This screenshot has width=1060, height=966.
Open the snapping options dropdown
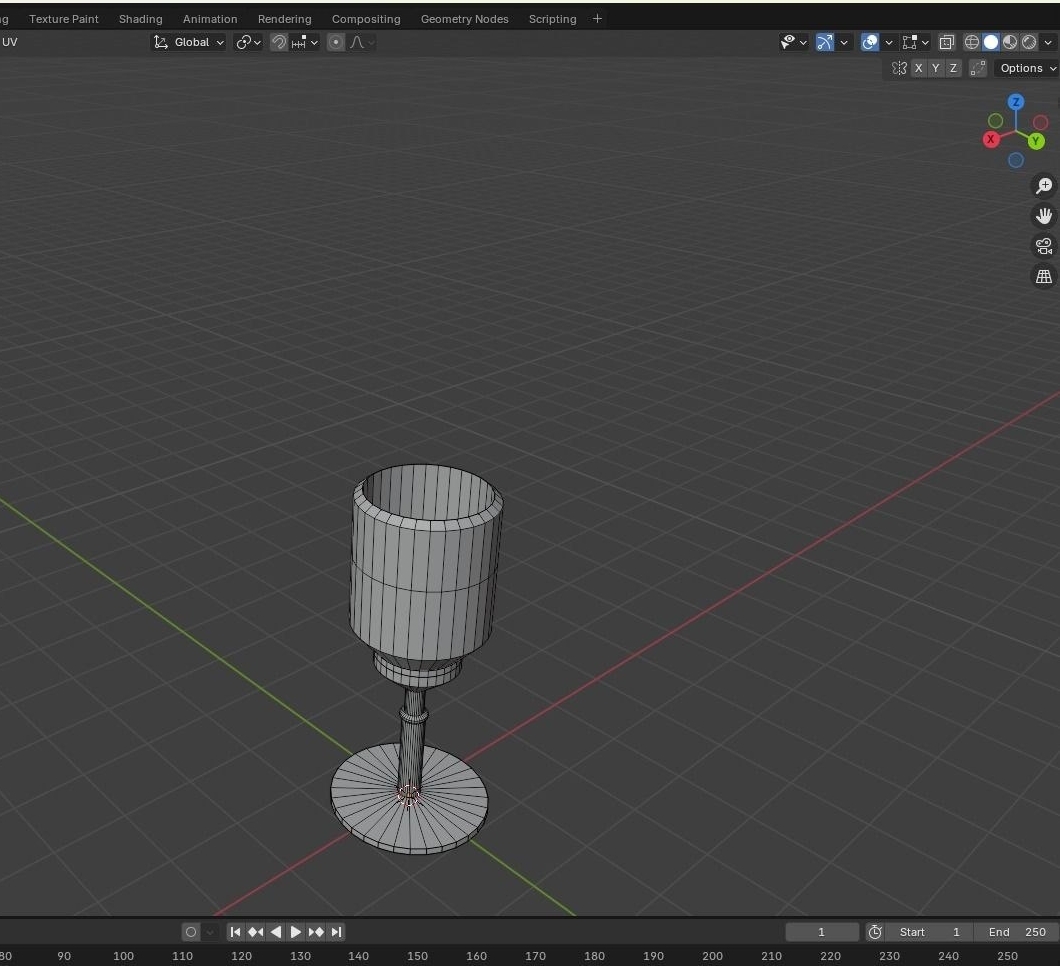coord(305,42)
